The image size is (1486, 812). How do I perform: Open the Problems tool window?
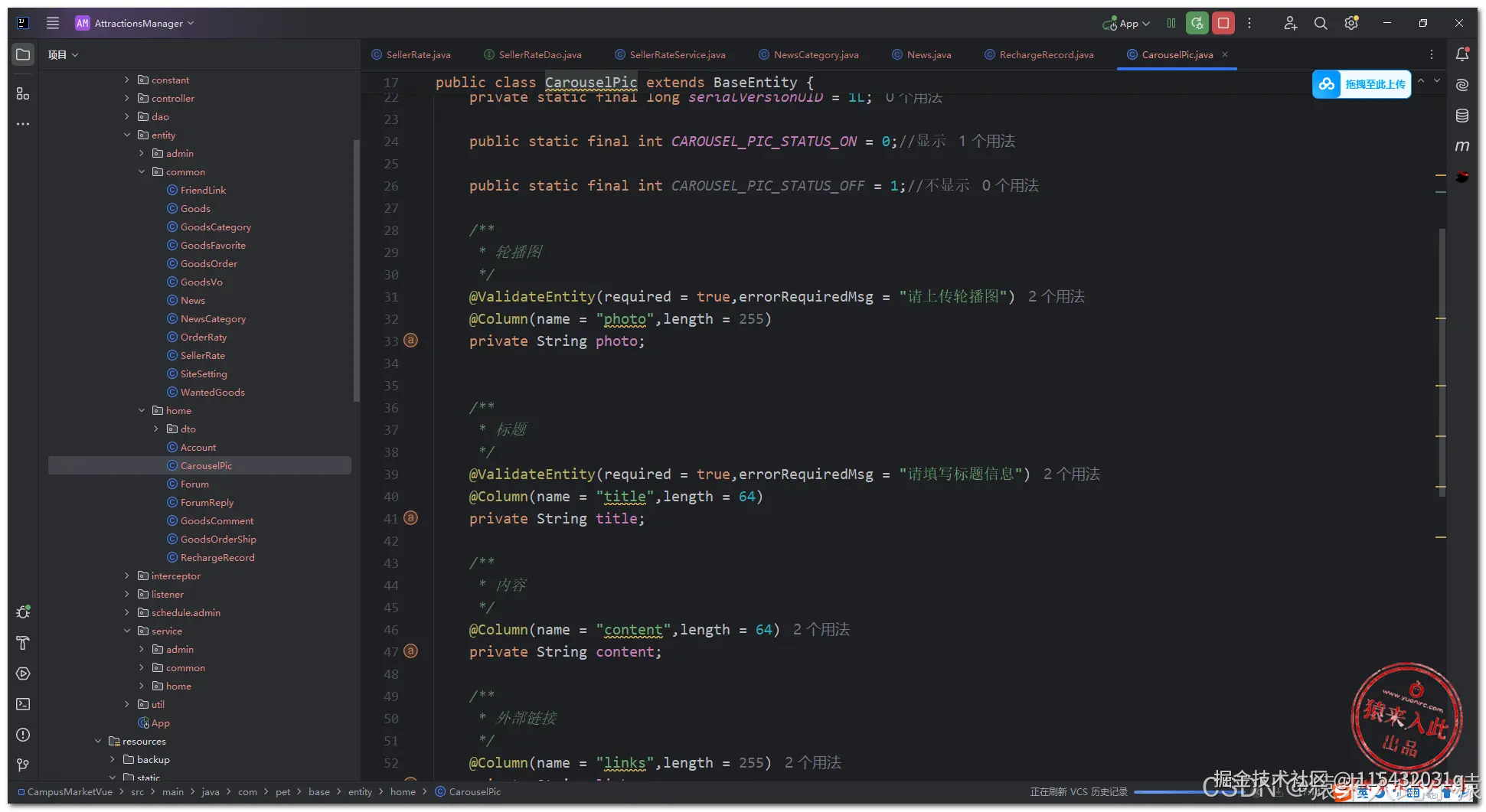coord(23,735)
